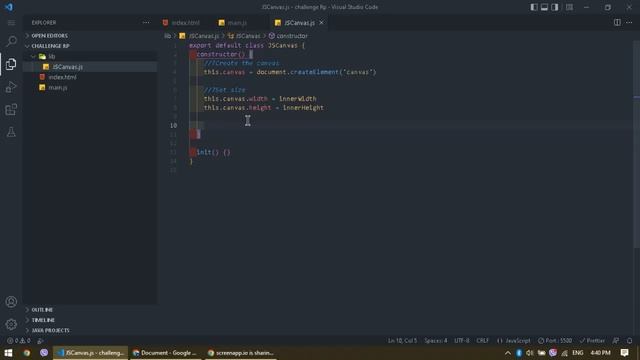Click ENG language indicator
This screenshot has width=640, height=360.
click(578, 353)
